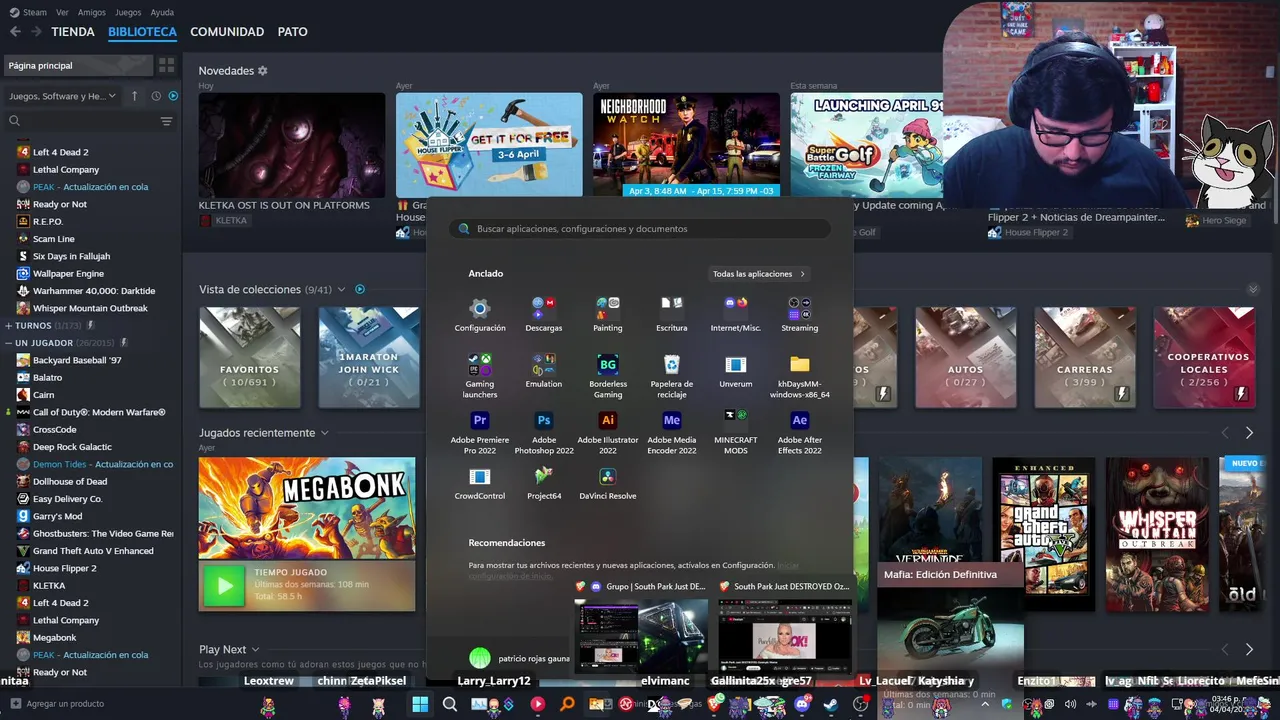
Task: Collapse the UN JUGADOR collection
Action: [x=9, y=343]
